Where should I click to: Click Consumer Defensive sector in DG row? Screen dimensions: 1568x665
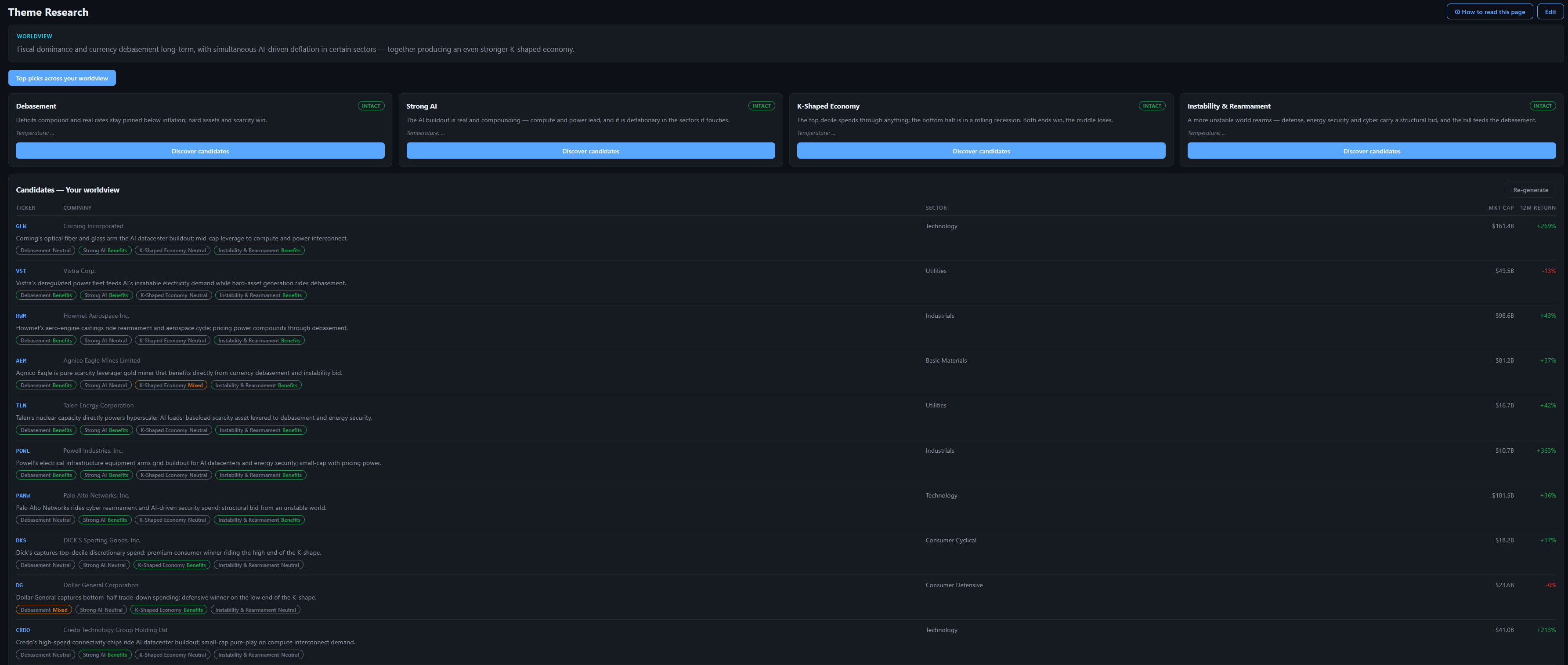954,585
